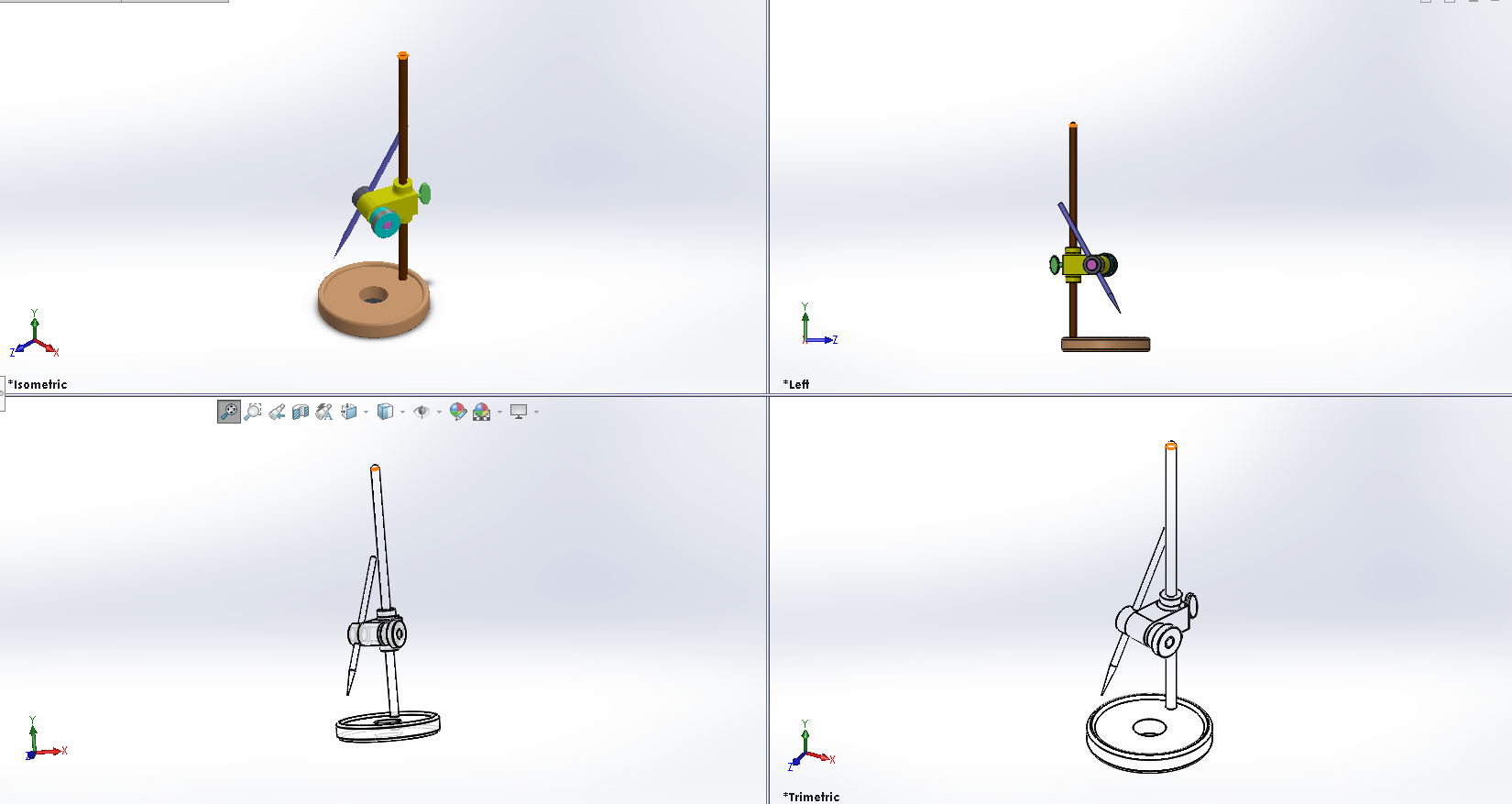
Task: Expand the Hide/Show Items dropdown arrow
Action: point(439,413)
